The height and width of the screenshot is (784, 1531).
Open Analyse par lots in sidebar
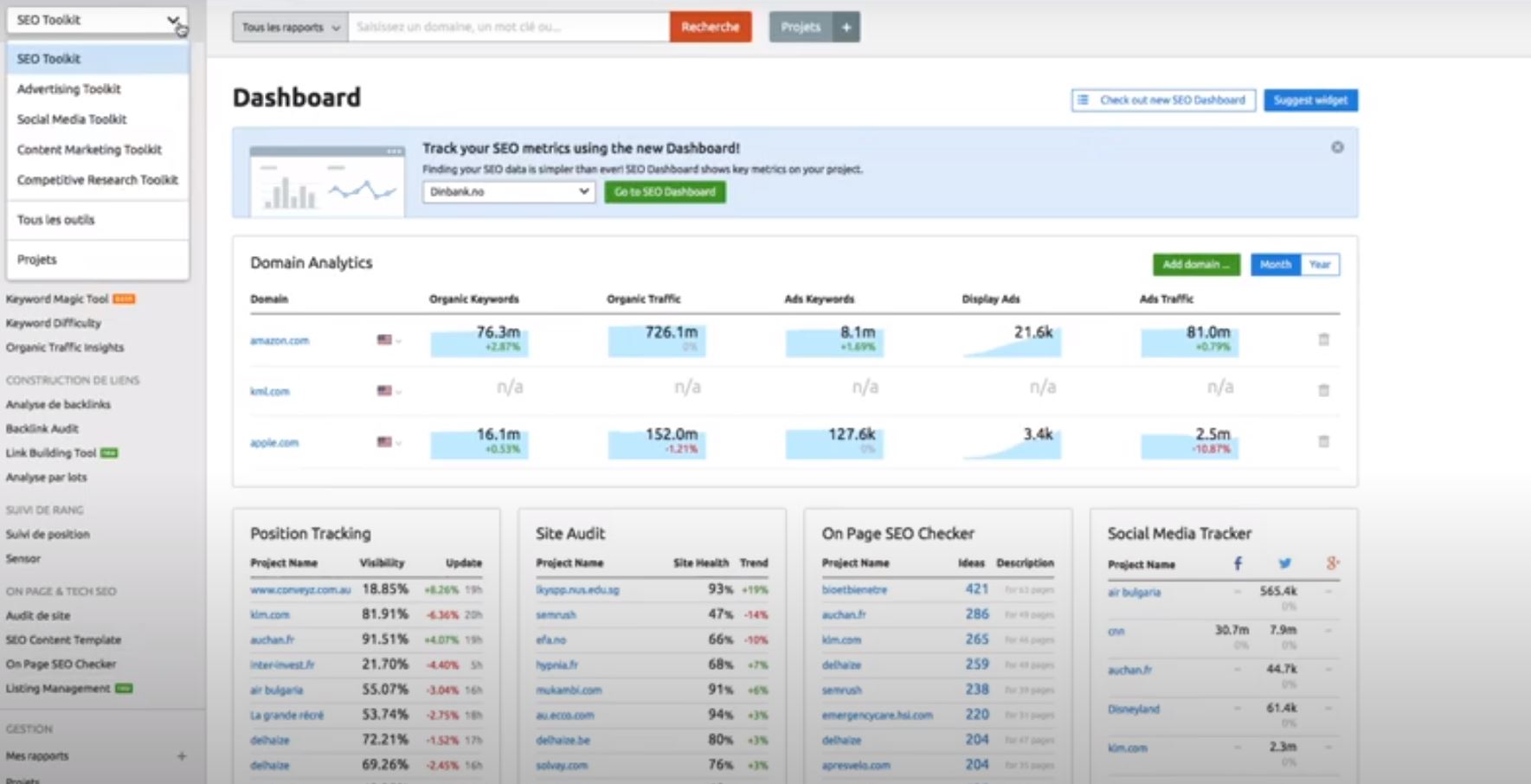(x=47, y=477)
